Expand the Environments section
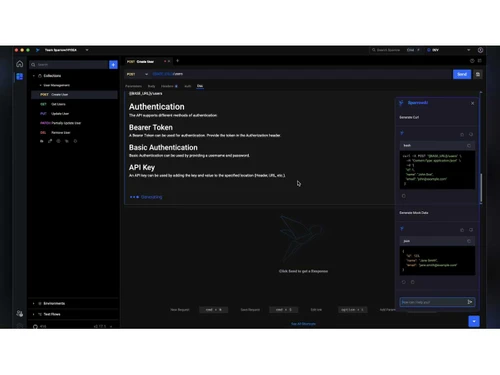Image resolution: width=500 pixels, height=375 pixels. [34, 303]
